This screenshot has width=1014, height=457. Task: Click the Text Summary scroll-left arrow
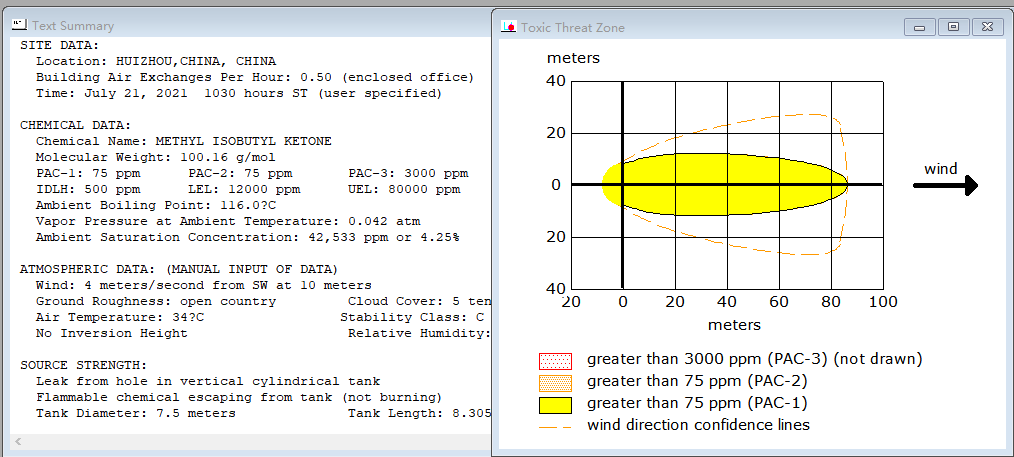[x=17, y=442]
